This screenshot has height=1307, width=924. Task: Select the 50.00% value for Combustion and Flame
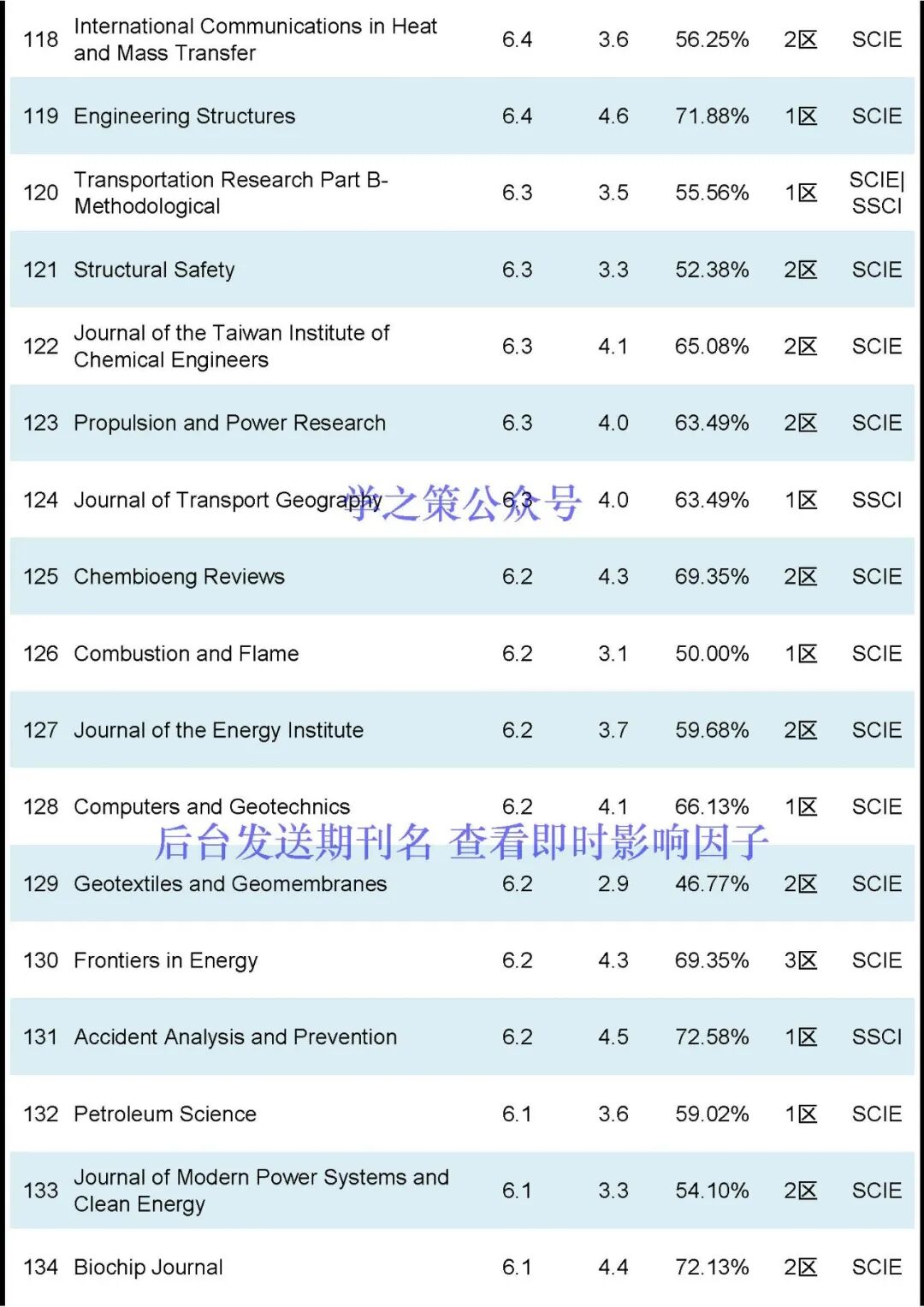[711, 654]
